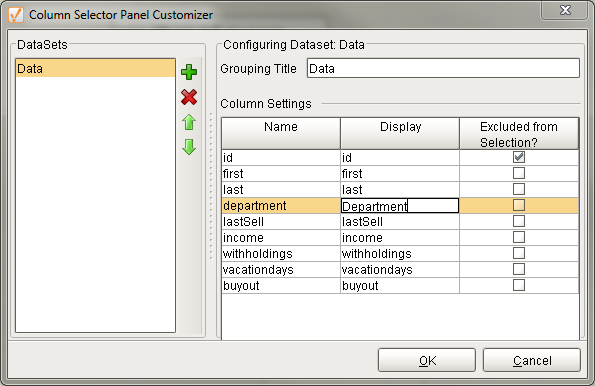Select the id name cell

[x=281, y=158]
